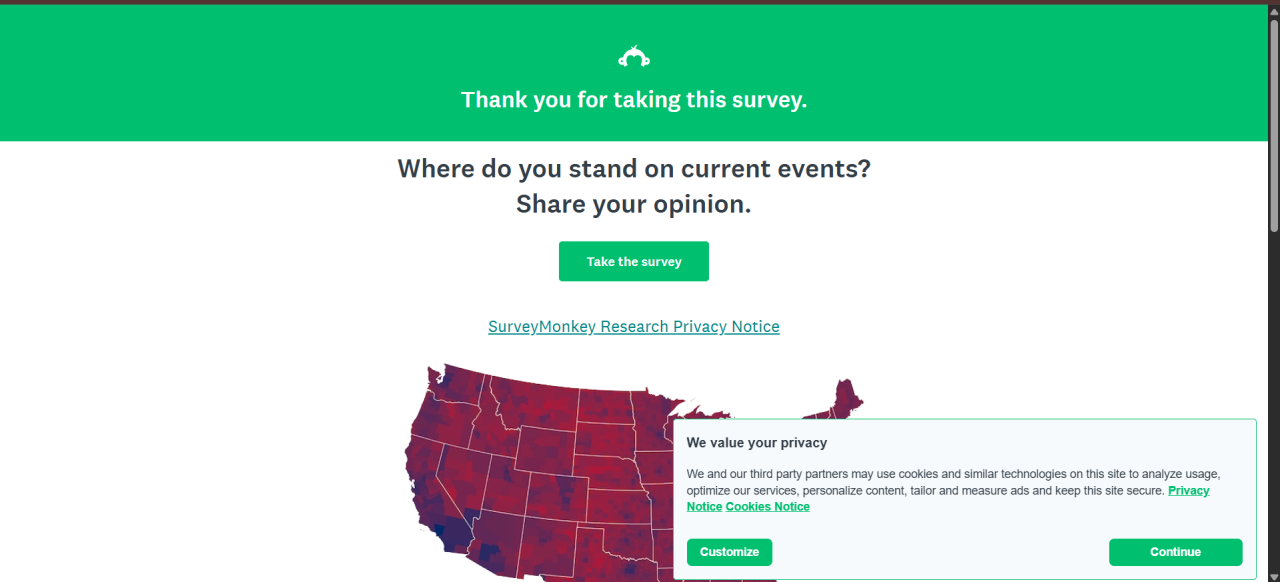1280x582 pixels.
Task: Click Customize cookie preferences button
Action: (x=729, y=552)
